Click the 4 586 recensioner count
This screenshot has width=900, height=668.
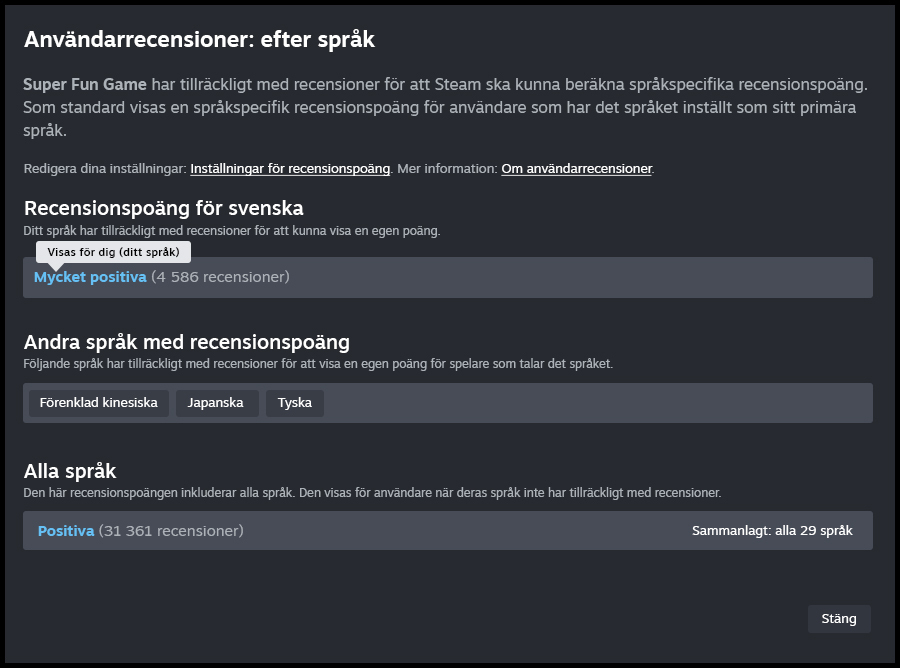pyautogui.click(x=220, y=277)
